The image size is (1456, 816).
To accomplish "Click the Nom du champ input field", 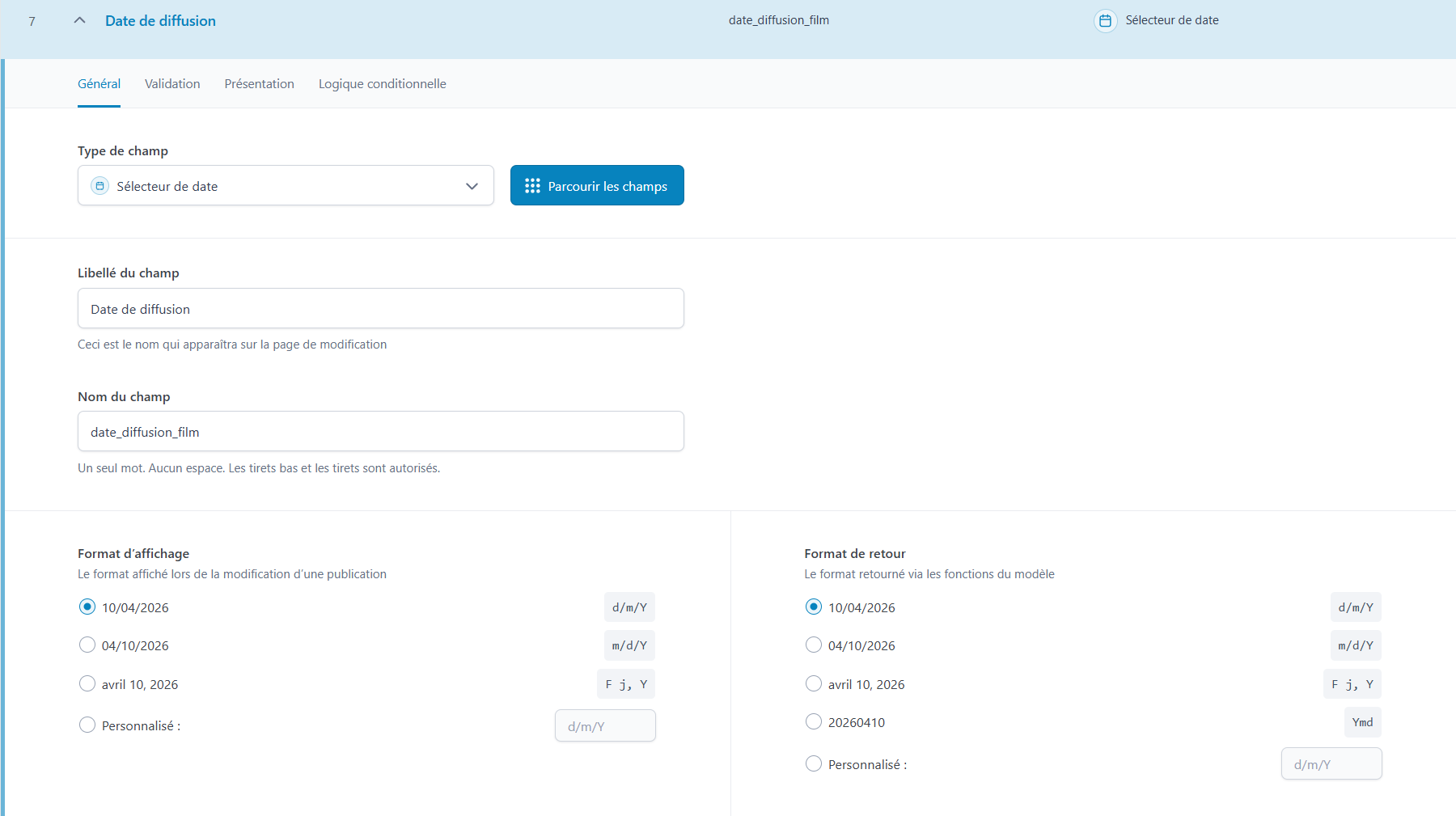I will pyautogui.click(x=380, y=432).
